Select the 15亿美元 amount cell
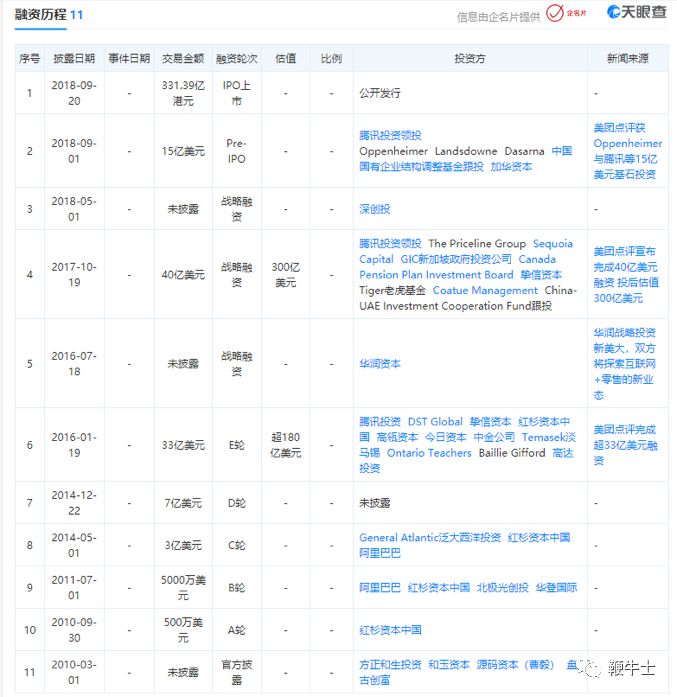This screenshot has width=677, height=697. tap(183, 151)
